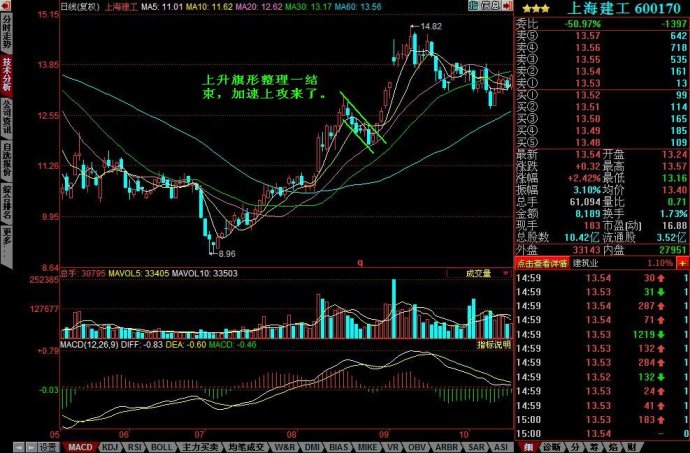Click 指标说明 indicator explanation link
The height and width of the screenshot is (453, 690).
494,345
